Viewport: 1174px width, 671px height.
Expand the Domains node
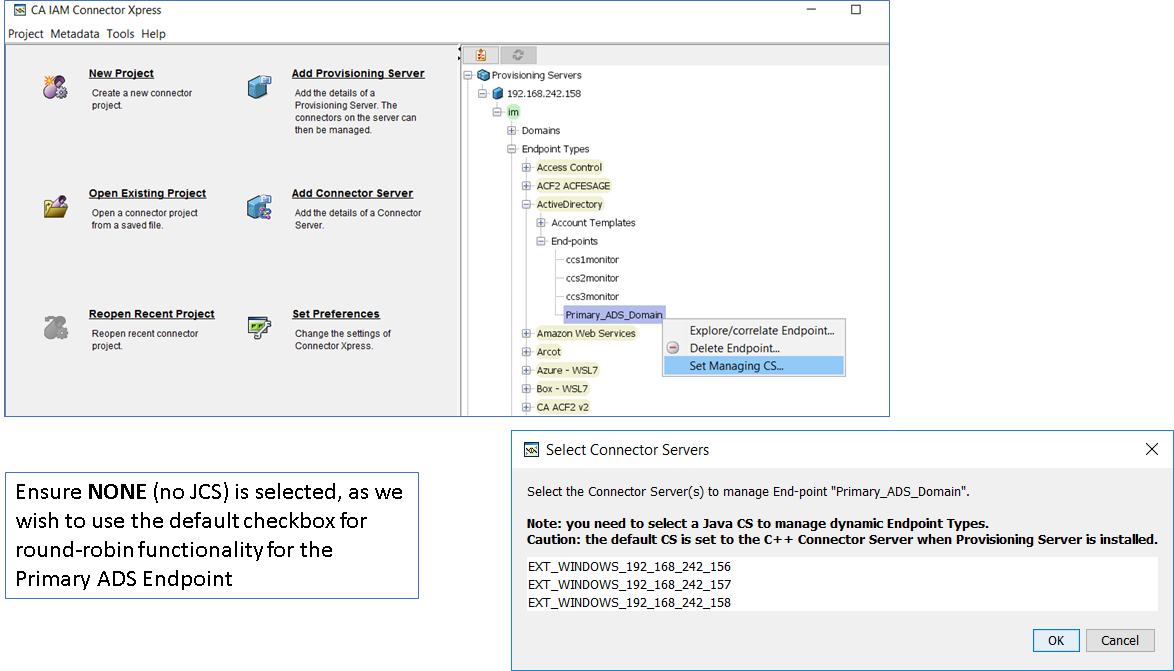pyautogui.click(x=512, y=130)
